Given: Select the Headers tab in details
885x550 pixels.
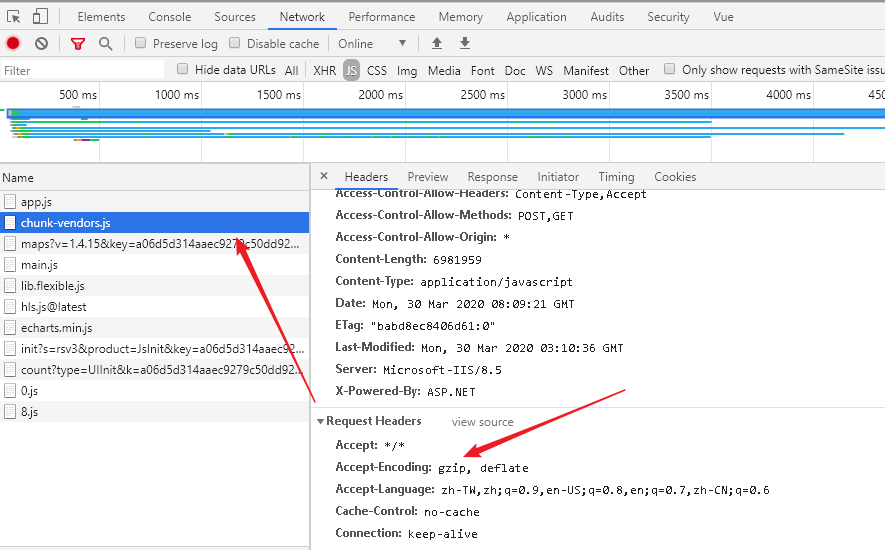Looking at the screenshot, I should click(366, 177).
